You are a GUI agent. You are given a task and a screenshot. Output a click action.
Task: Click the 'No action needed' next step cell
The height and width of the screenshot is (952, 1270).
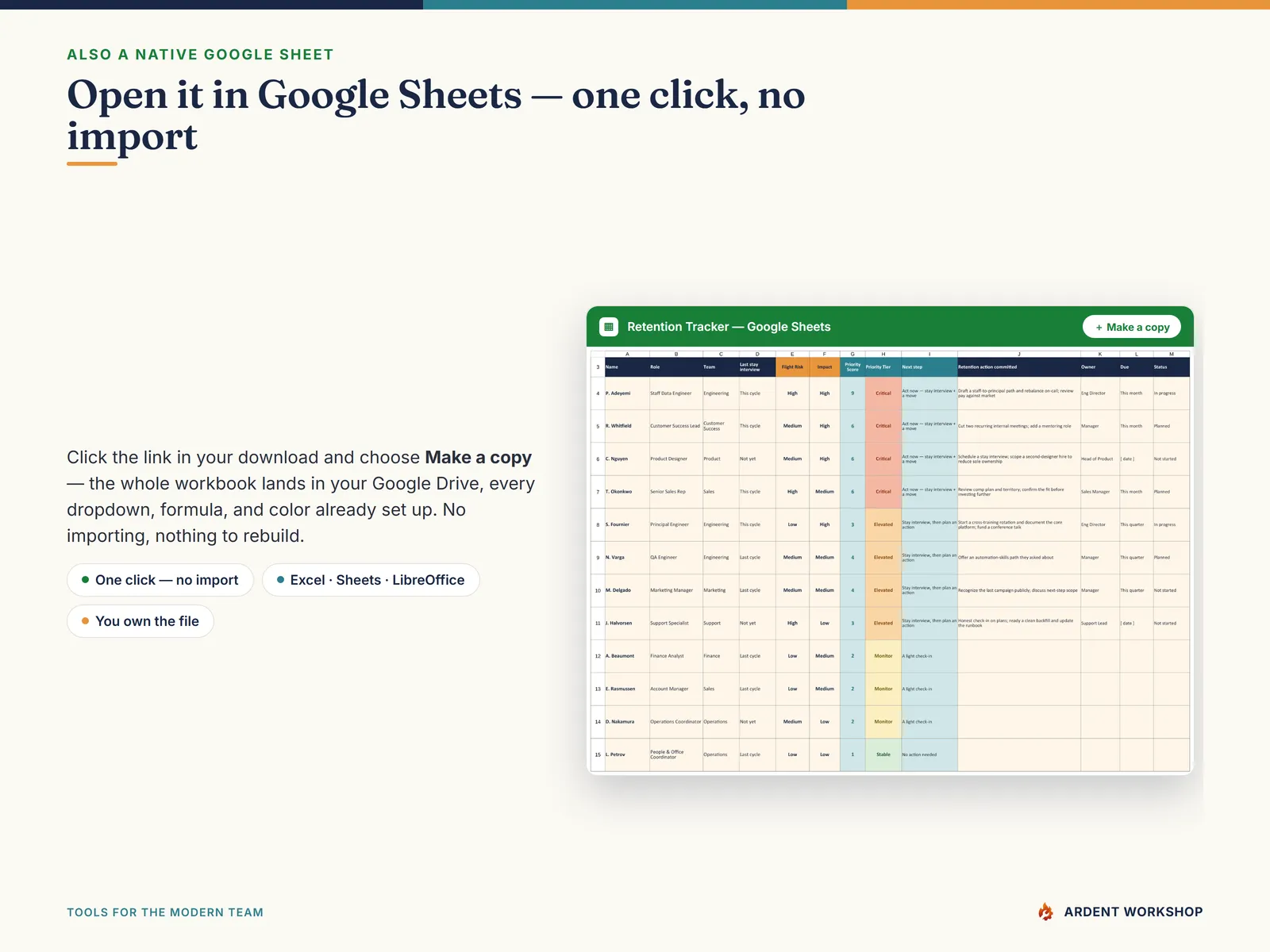click(929, 754)
